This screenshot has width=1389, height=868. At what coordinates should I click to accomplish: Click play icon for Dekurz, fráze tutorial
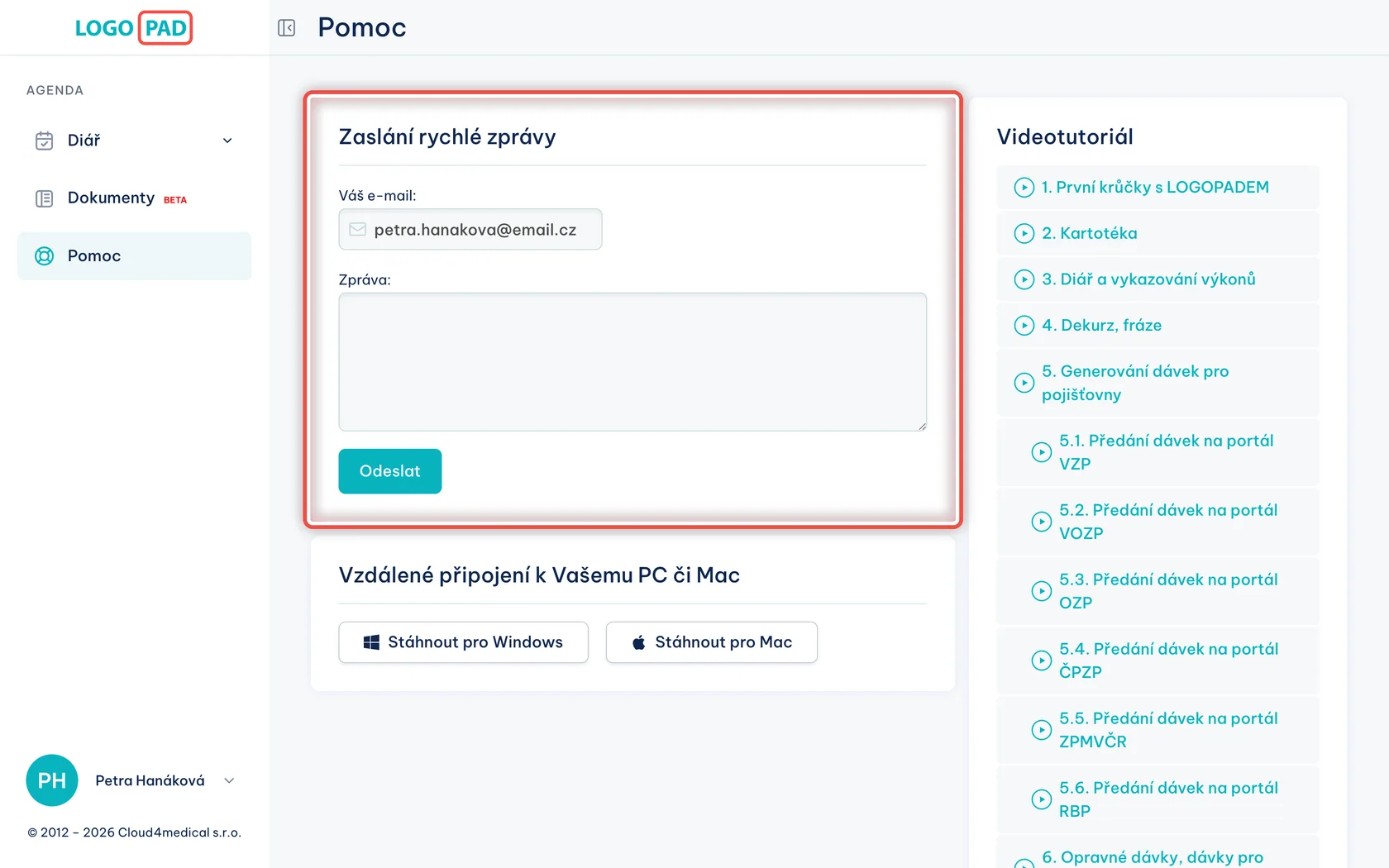[1024, 326]
